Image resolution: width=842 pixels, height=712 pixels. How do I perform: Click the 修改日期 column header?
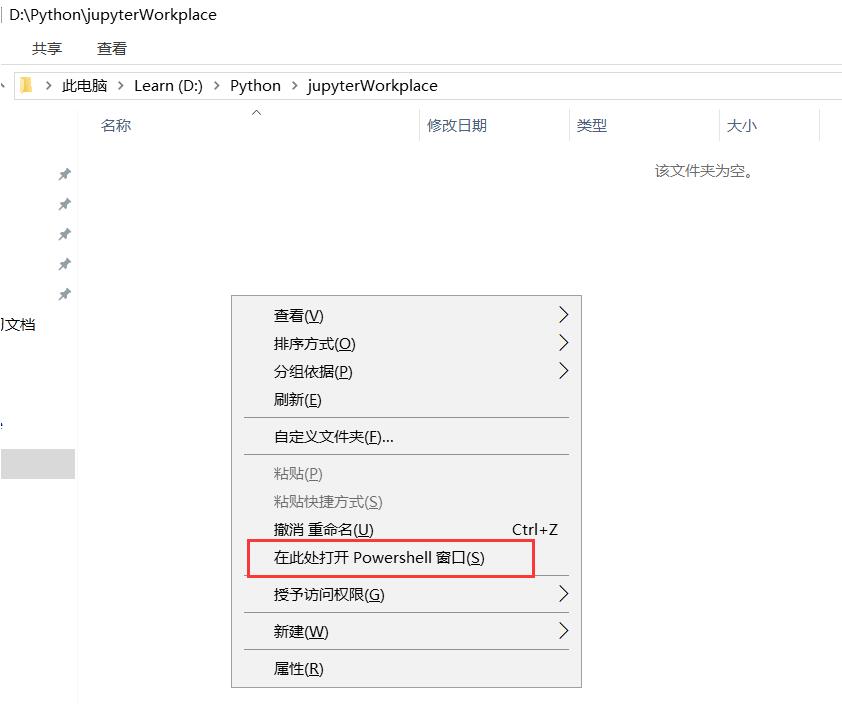pos(459,125)
